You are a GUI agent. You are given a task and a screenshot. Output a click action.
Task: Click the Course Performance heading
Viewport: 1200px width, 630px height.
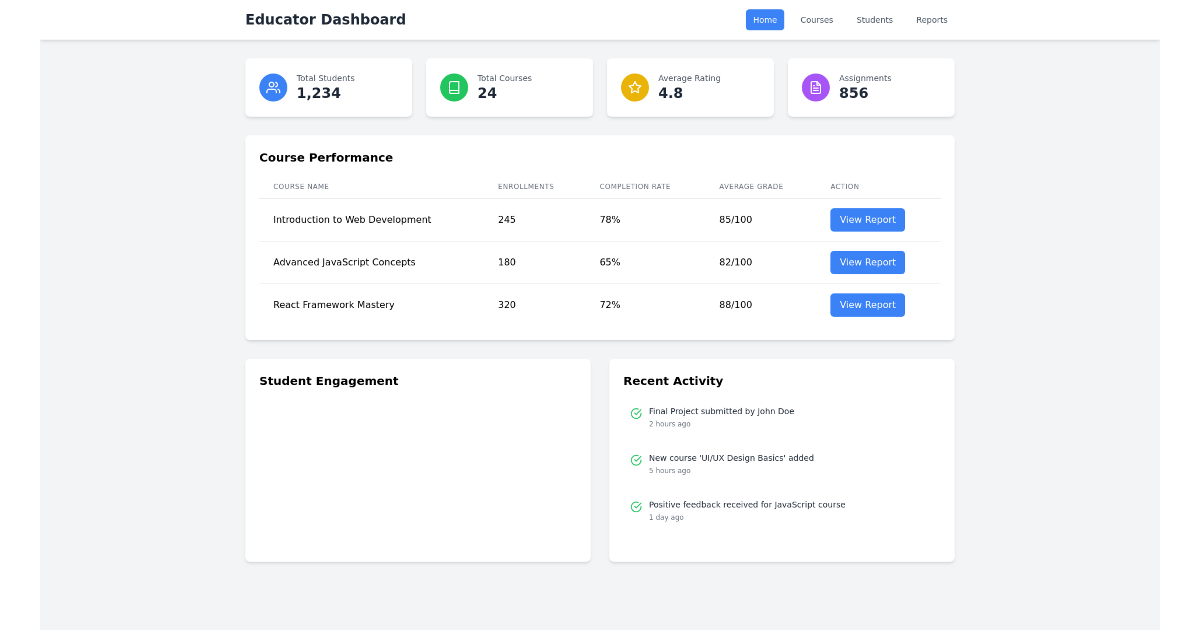(325, 157)
